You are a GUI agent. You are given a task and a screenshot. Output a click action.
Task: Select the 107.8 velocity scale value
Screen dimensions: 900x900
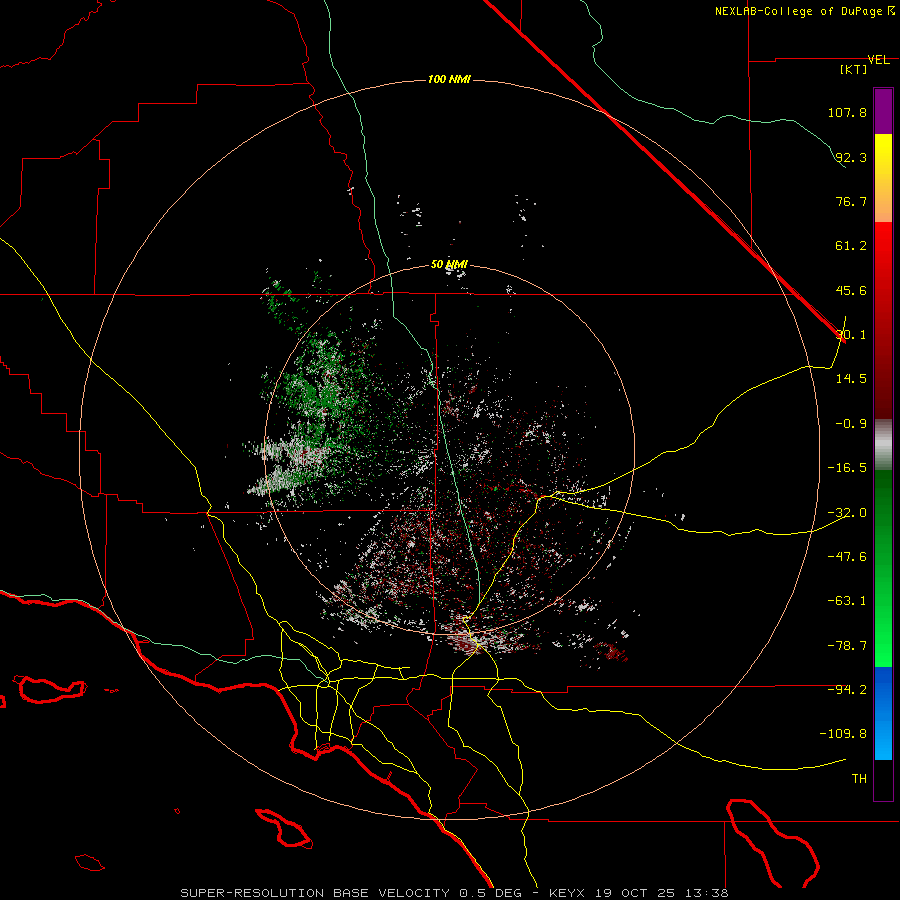click(x=847, y=112)
